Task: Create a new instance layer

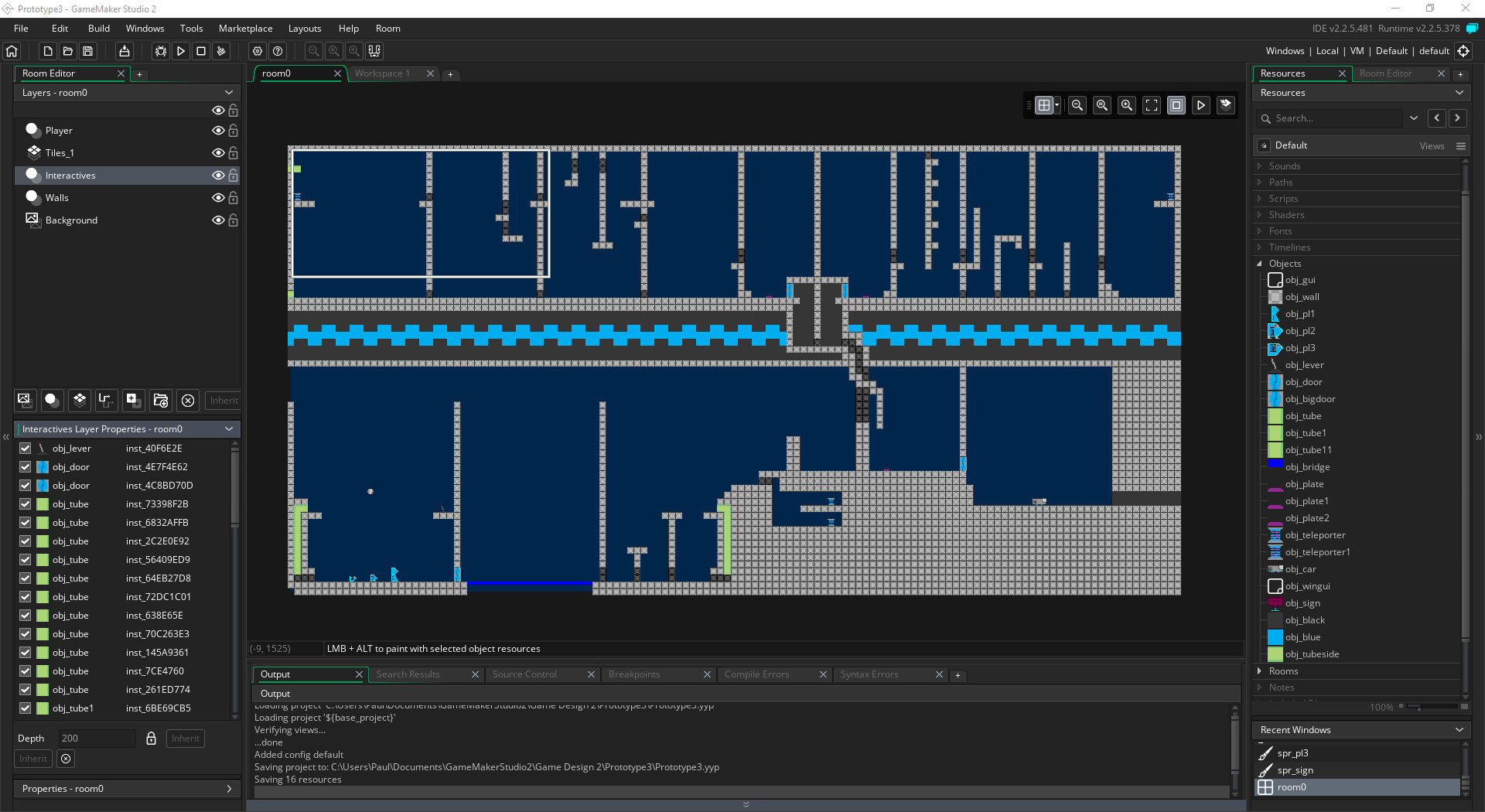Action: pyautogui.click(x=51, y=400)
